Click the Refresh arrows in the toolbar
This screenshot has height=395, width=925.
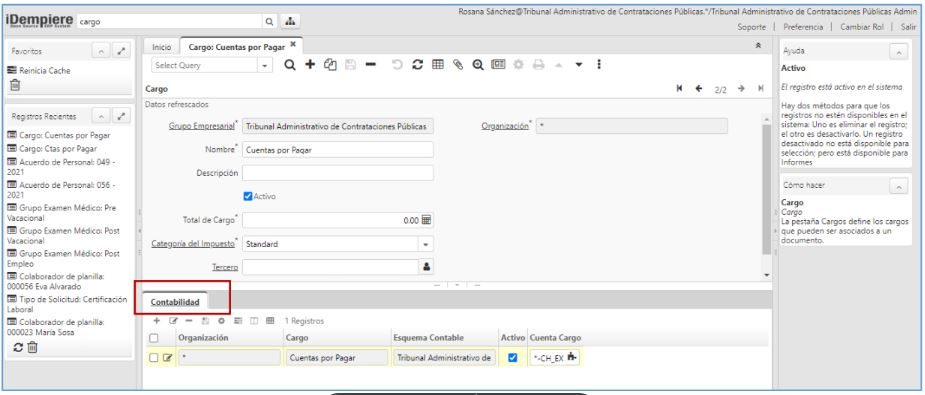pos(418,65)
